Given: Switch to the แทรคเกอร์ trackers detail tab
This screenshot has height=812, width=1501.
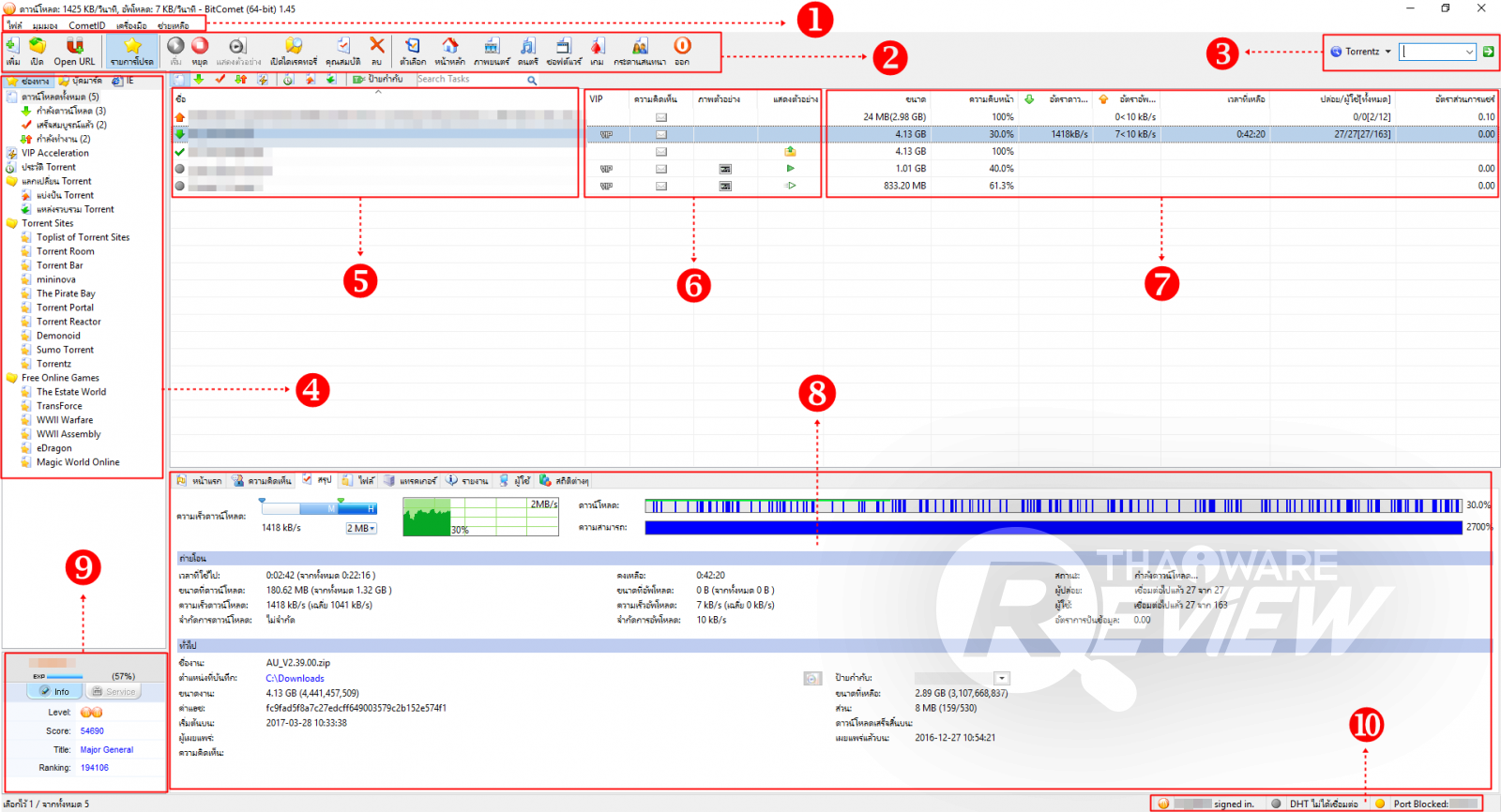Looking at the screenshot, I should click(x=410, y=480).
